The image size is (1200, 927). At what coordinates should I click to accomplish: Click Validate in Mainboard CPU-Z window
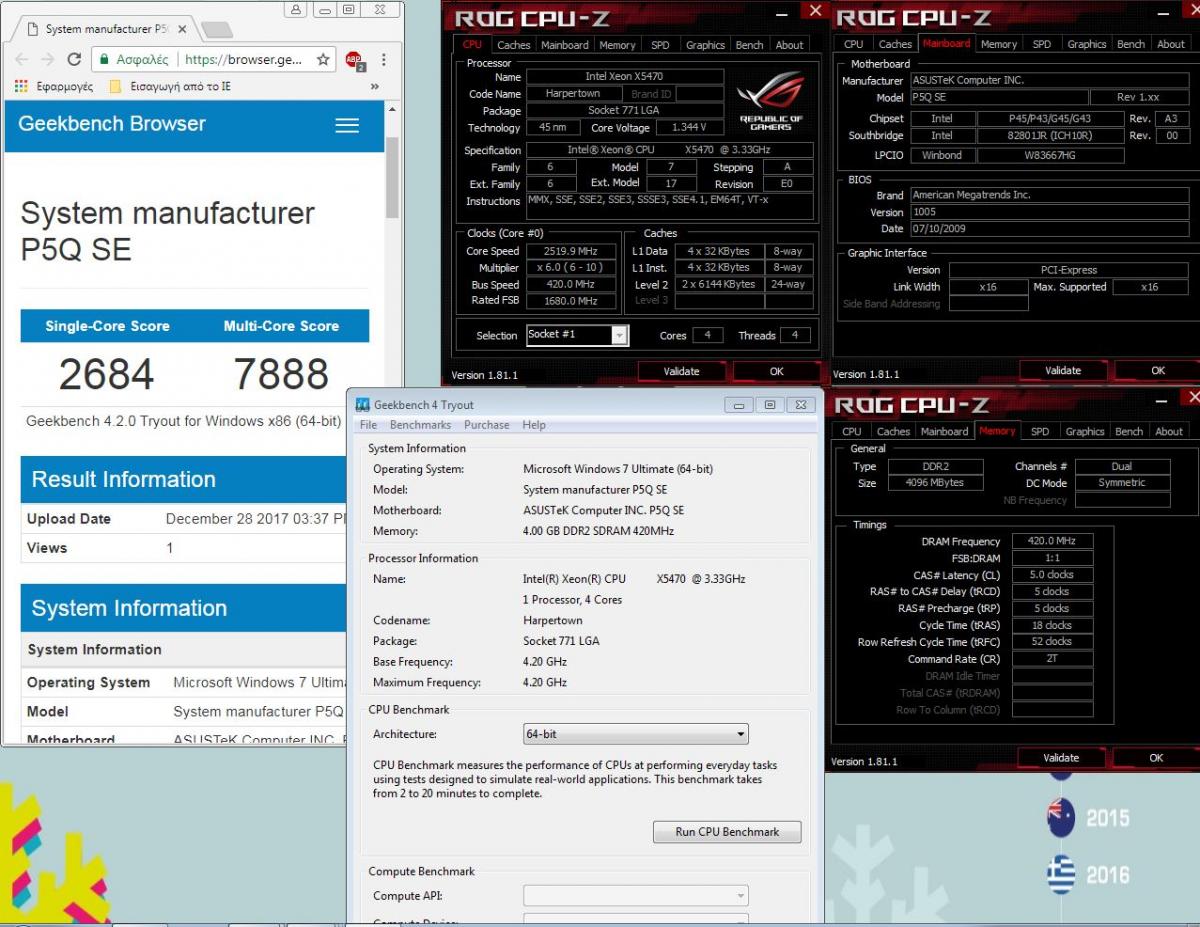(x=1063, y=370)
